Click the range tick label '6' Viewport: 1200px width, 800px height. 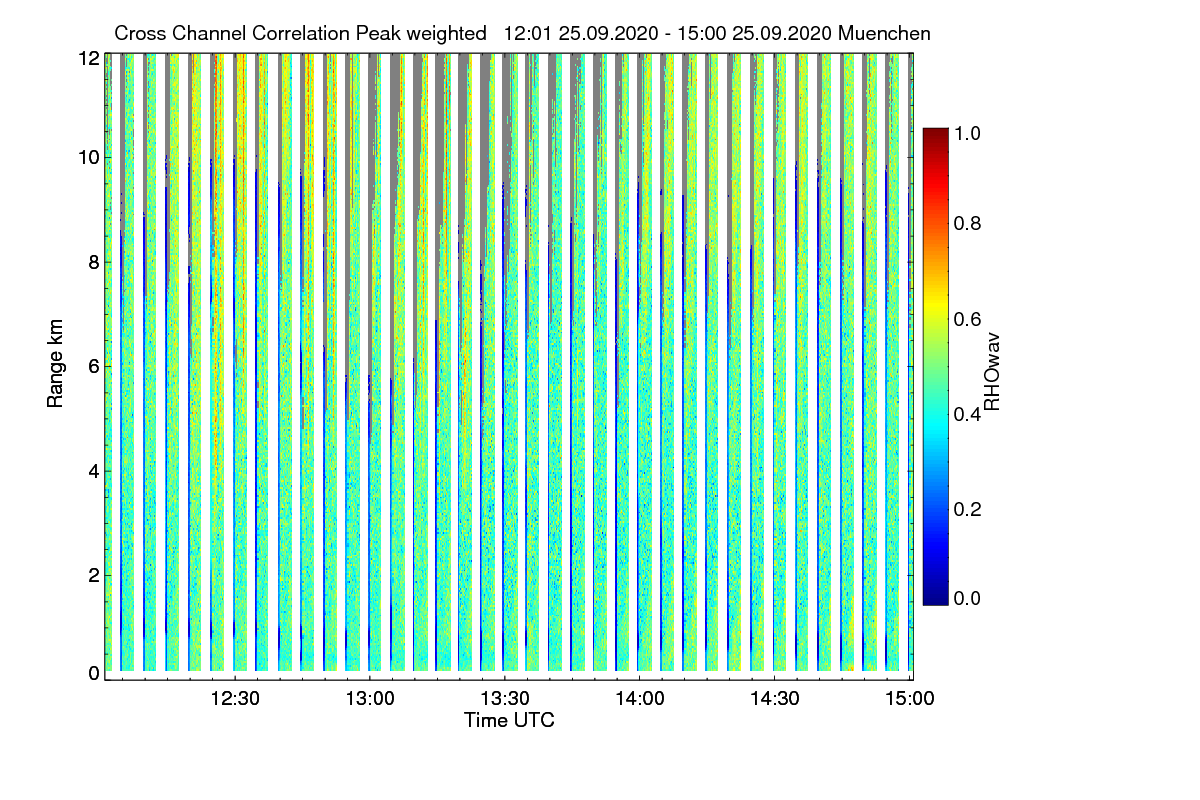pyautogui.click(x=94, y=366)
